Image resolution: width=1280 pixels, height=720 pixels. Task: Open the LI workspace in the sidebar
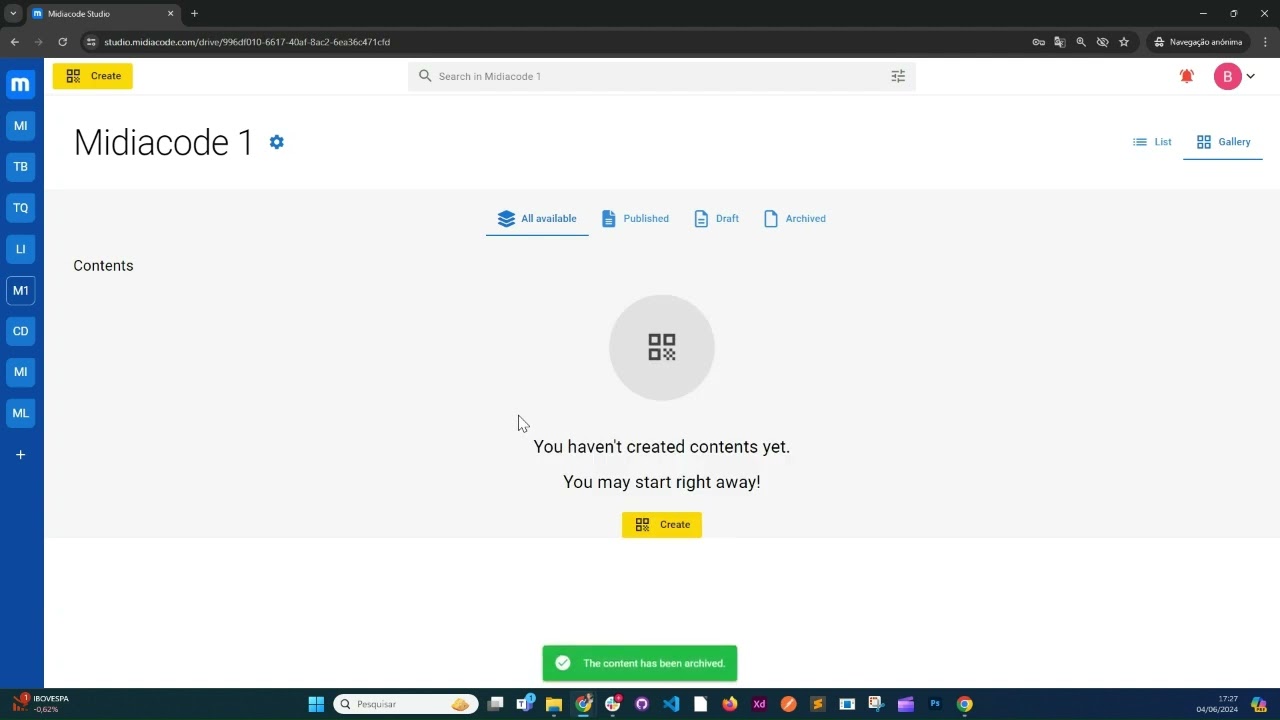point(20,249)
